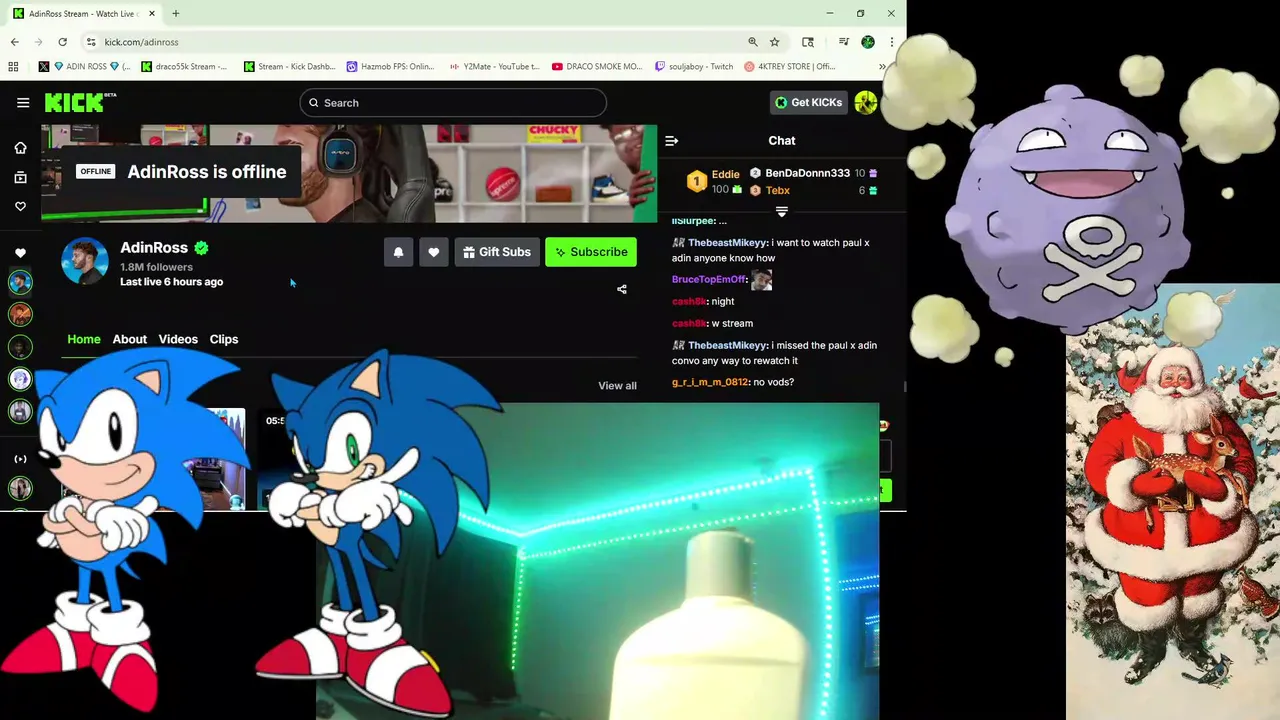Switch to the Videos tab
Viewport: 1280px width, 720px height.
[x=178, y=339]
